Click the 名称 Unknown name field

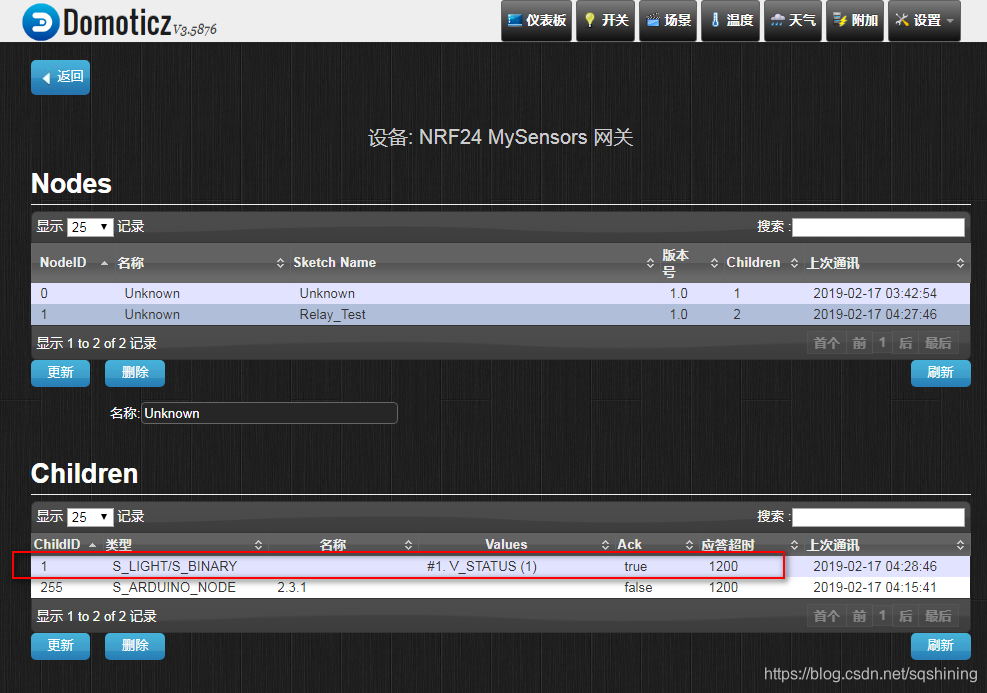click(x=269, y=413)
